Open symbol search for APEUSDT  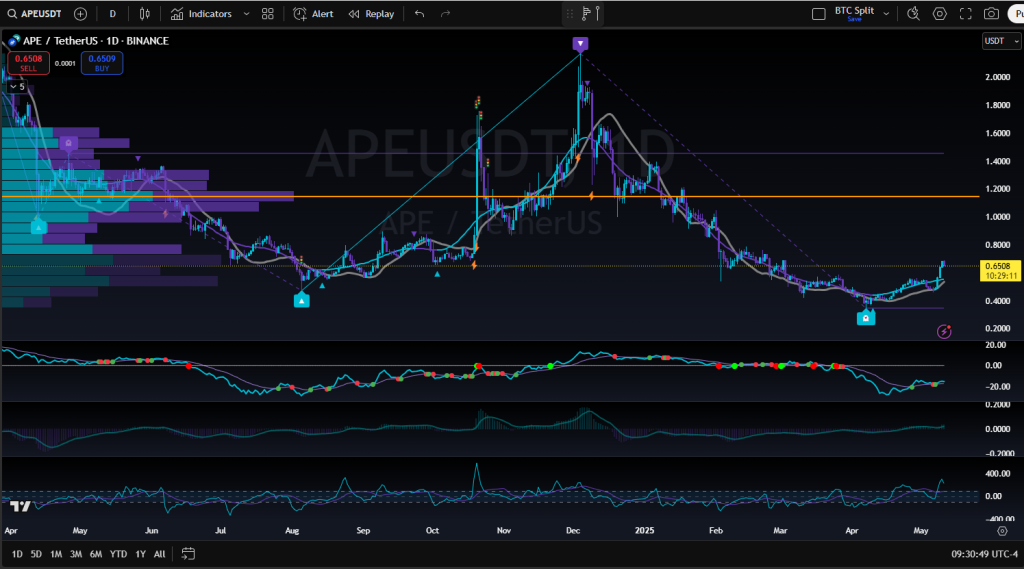34,14
